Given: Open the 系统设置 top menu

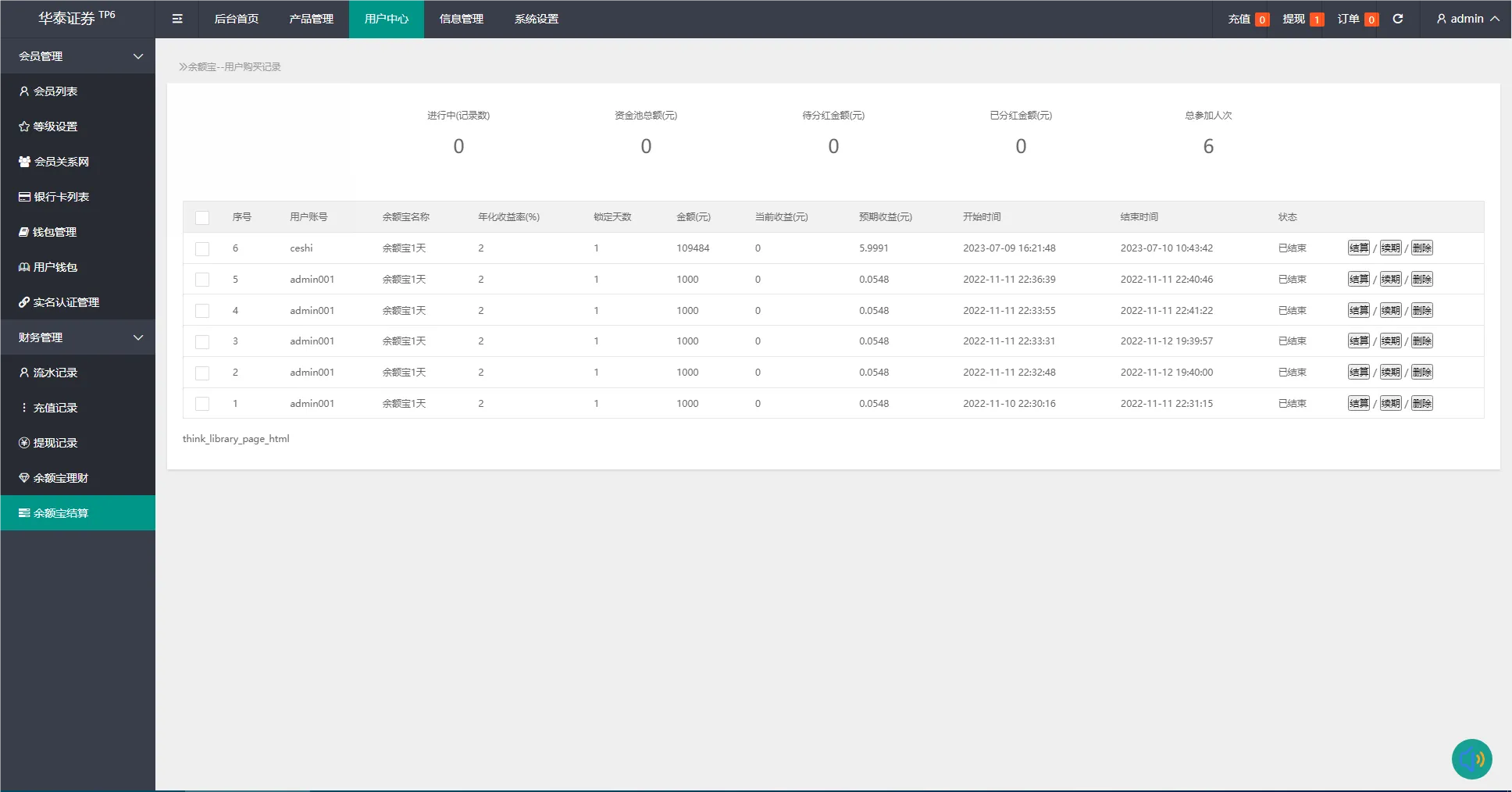Looking at the screenshot, I should (x=537, y=19).
